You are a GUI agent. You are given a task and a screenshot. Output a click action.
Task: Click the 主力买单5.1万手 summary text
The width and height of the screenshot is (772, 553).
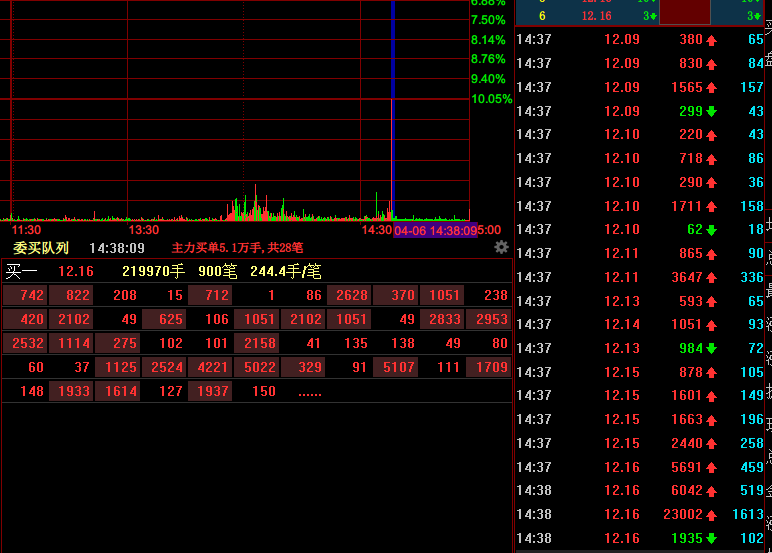pyautogui.click(x=237, y=248)
